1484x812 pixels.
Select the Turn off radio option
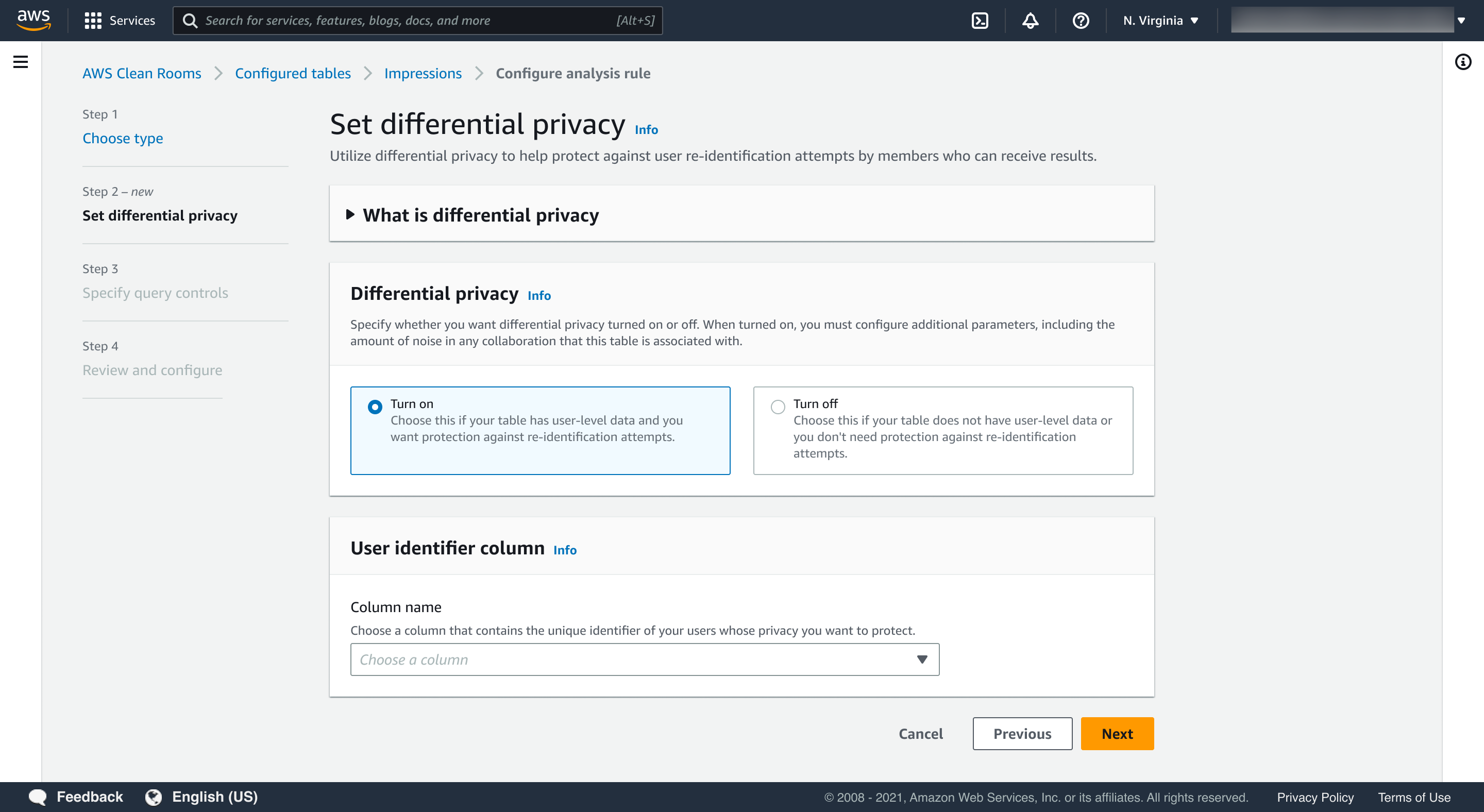point(778,407)
